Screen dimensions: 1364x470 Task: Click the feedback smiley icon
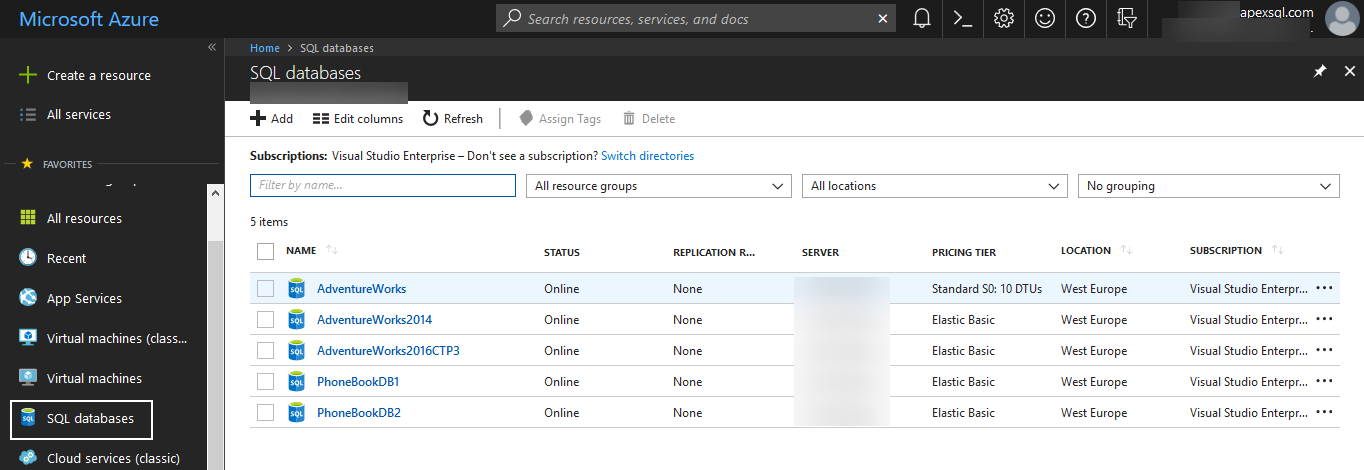1045,19
